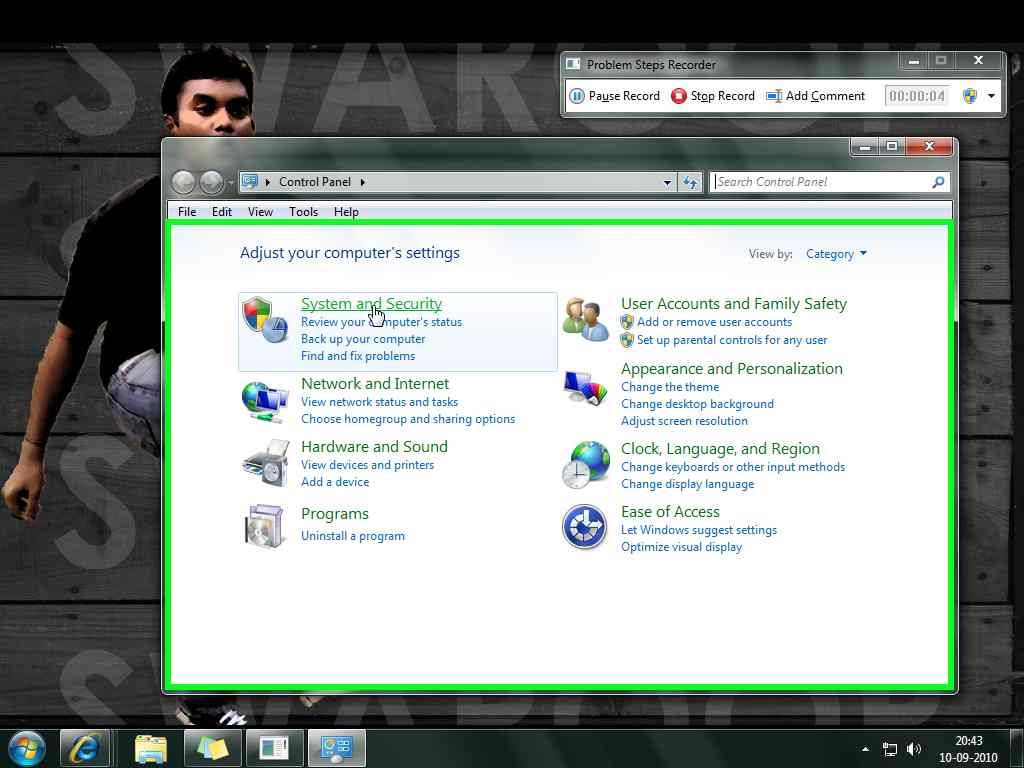Open the Uninstall a program link
This screenshot has height=768, width=1024.
(353, 535)
